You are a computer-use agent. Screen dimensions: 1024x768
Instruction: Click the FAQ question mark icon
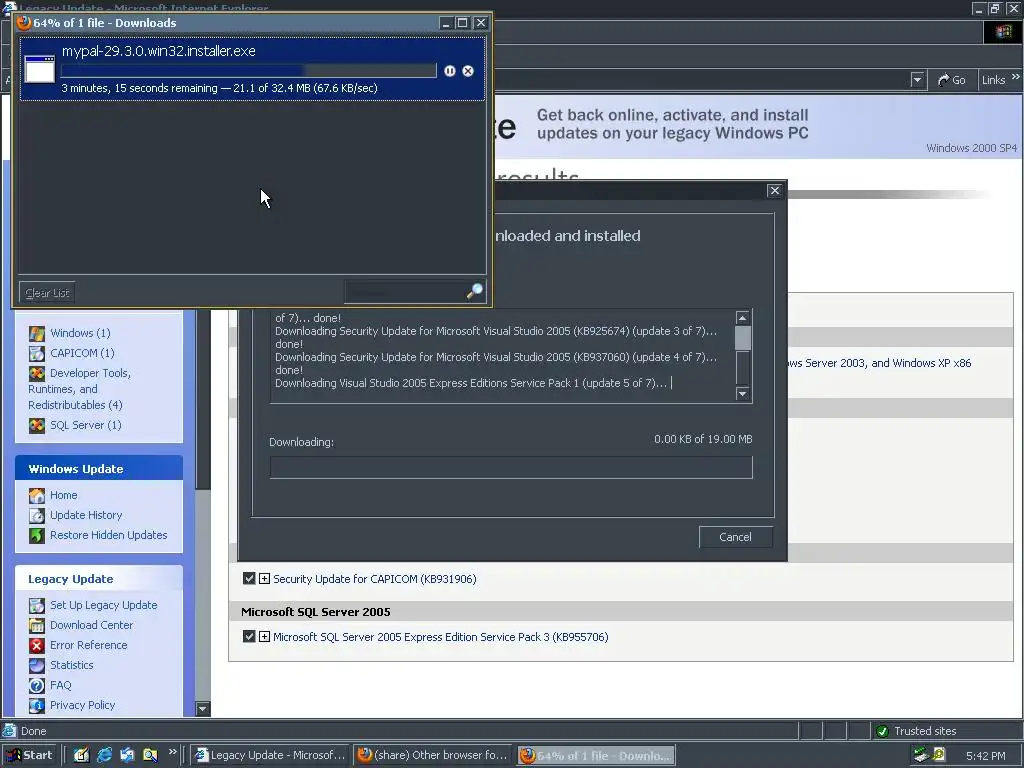click(x=37, y=685)
